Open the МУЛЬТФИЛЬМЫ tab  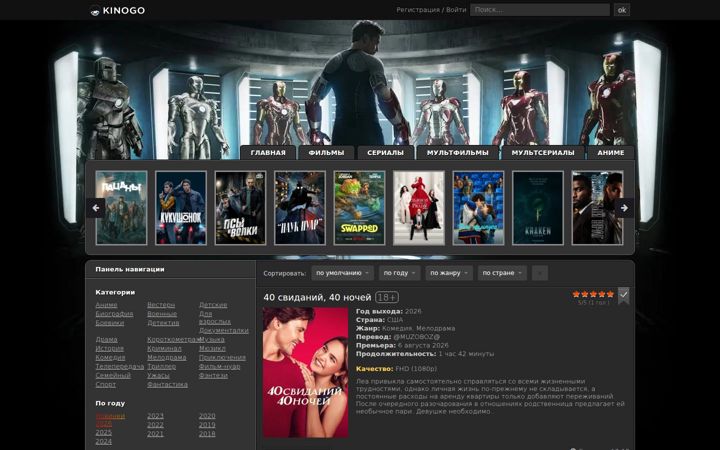pos(458,152)
